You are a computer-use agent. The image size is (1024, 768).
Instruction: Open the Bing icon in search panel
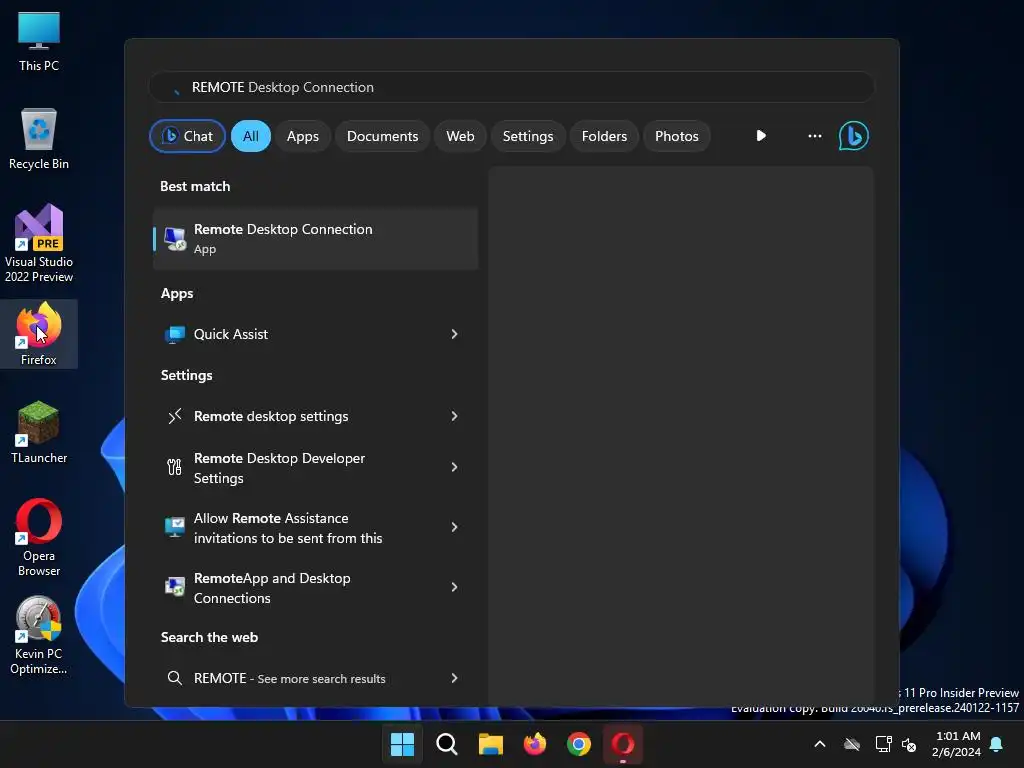853,136
